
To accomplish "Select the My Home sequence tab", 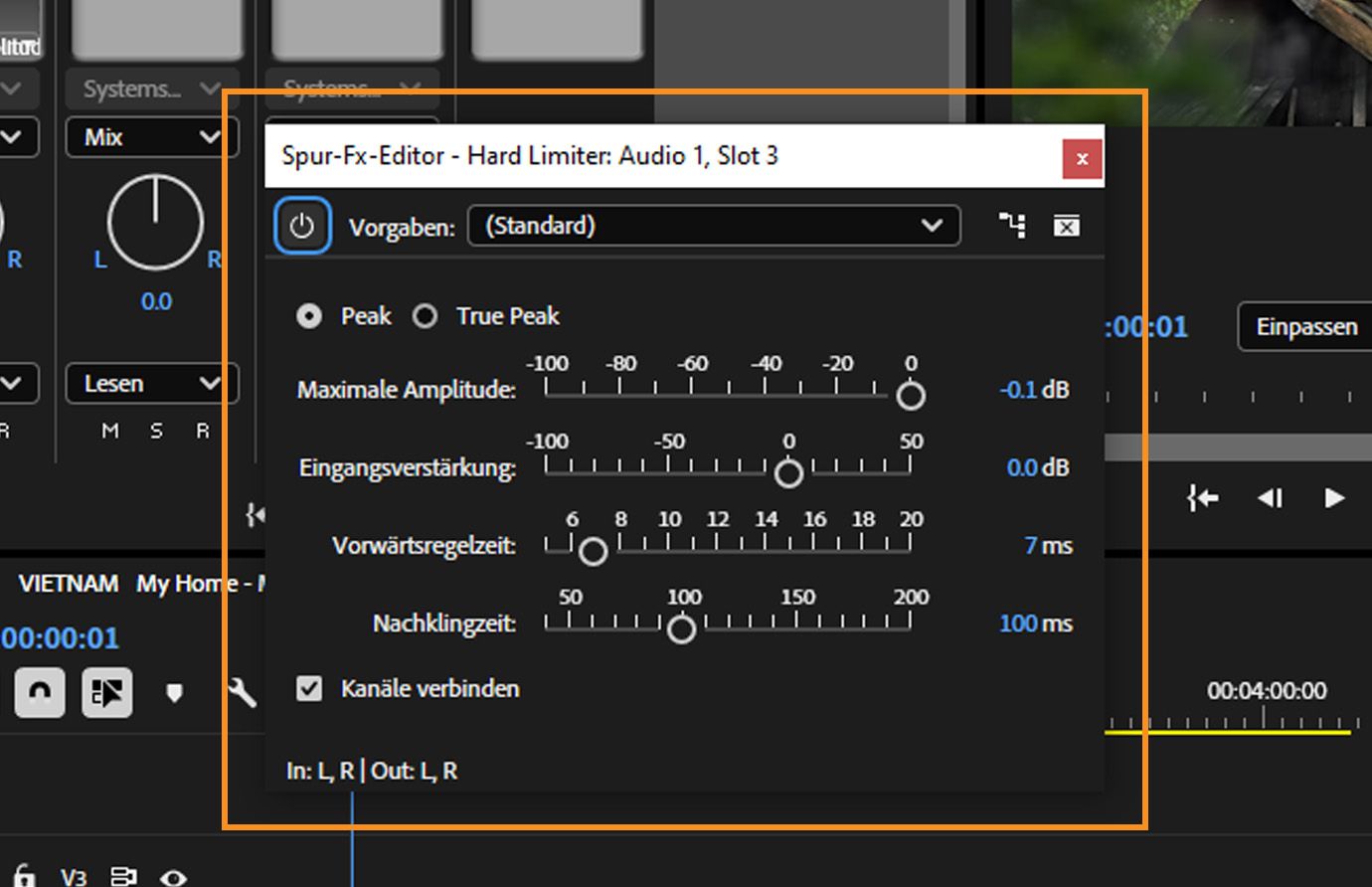I will [197, 584].
